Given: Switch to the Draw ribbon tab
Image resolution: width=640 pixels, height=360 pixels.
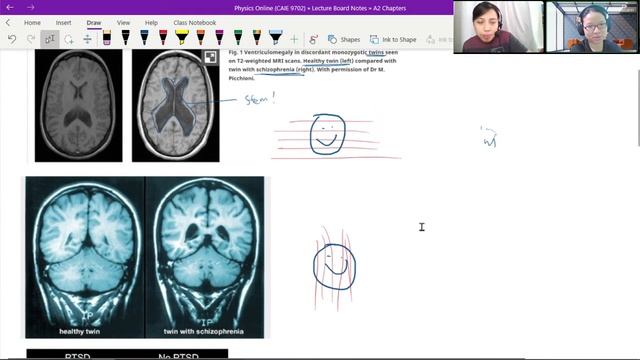Looking at the screenshot, I should 94,23.
